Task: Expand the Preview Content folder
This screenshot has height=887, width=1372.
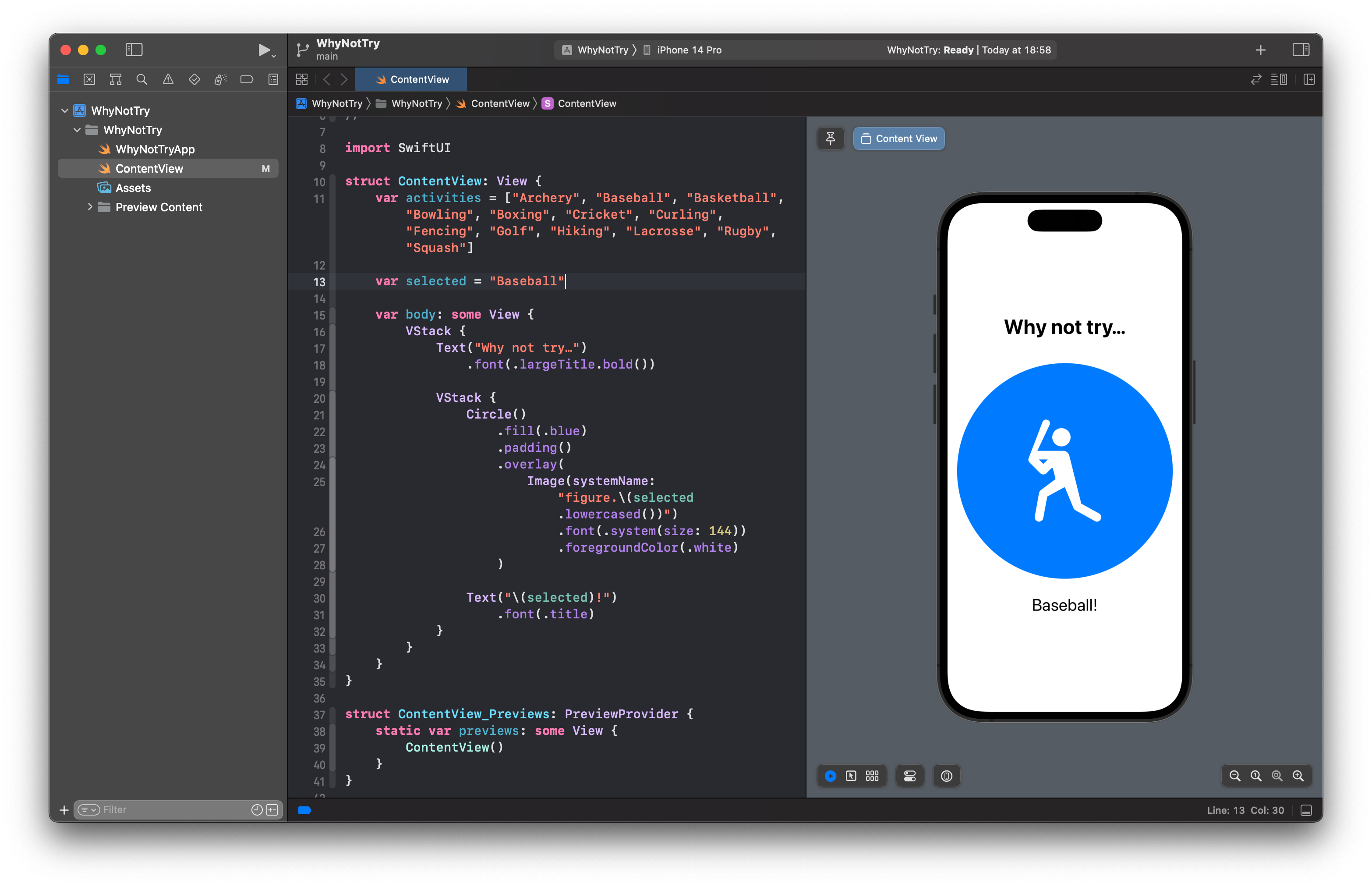Action: coord(89,207)
